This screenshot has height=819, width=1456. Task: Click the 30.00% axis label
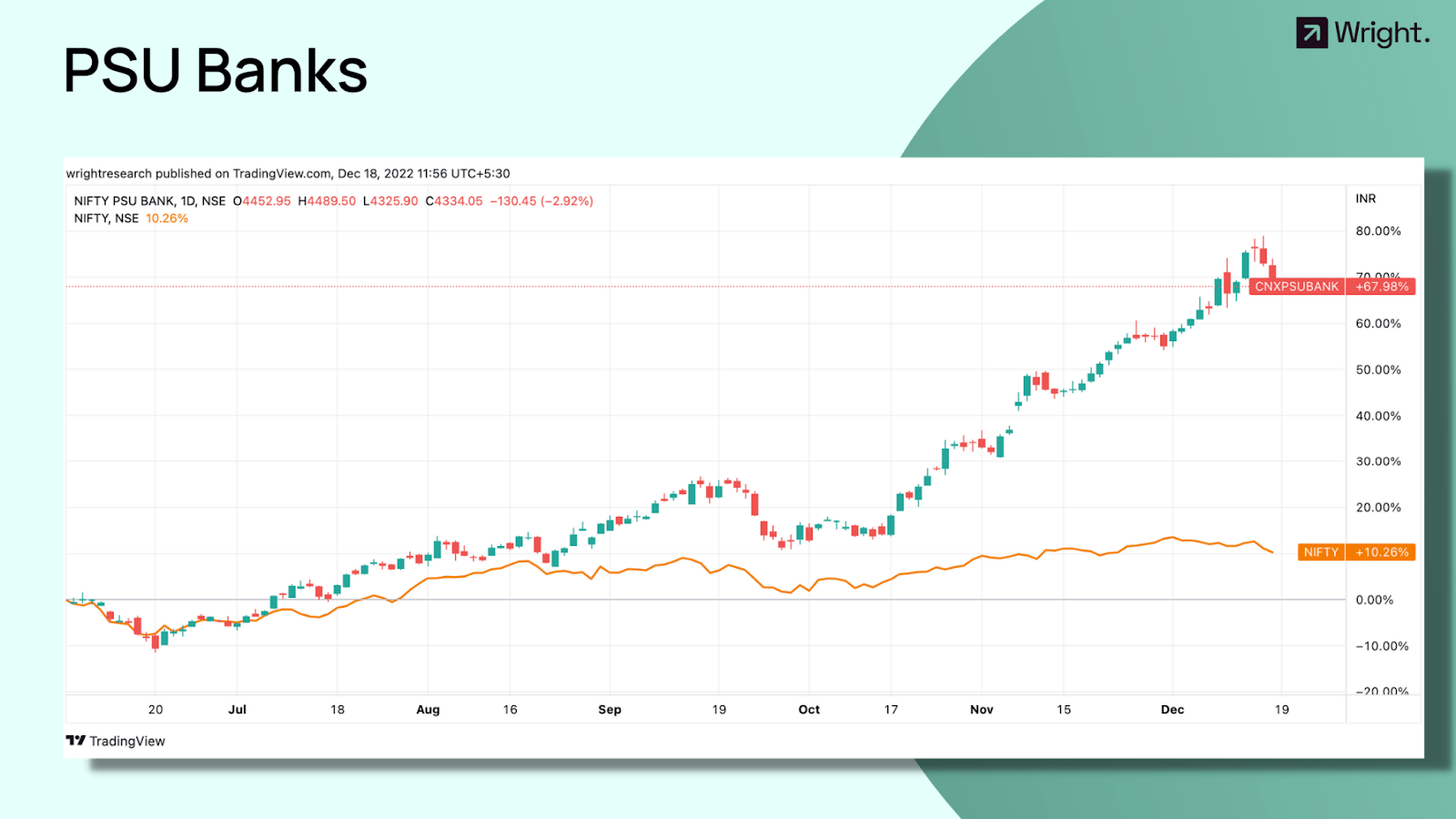(1379, 461)
